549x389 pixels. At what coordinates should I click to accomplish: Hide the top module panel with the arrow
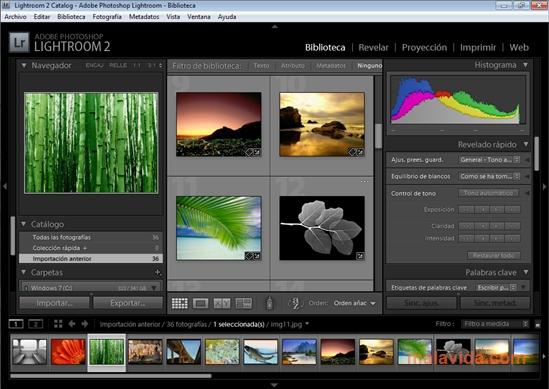coord(275,27)
